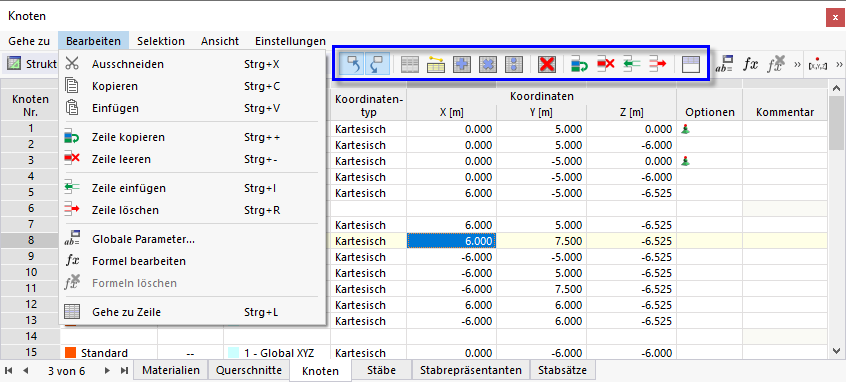Click Kartesisch cell in row 15
Image resolution: width=846 pixels, height=382 pixels.
point(369,353)
